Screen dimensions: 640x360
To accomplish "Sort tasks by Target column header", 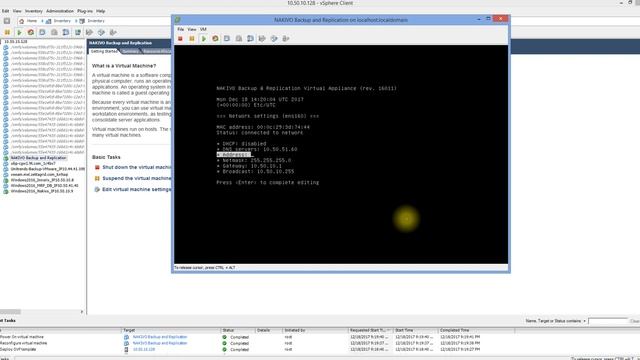I will pos(171,330).
